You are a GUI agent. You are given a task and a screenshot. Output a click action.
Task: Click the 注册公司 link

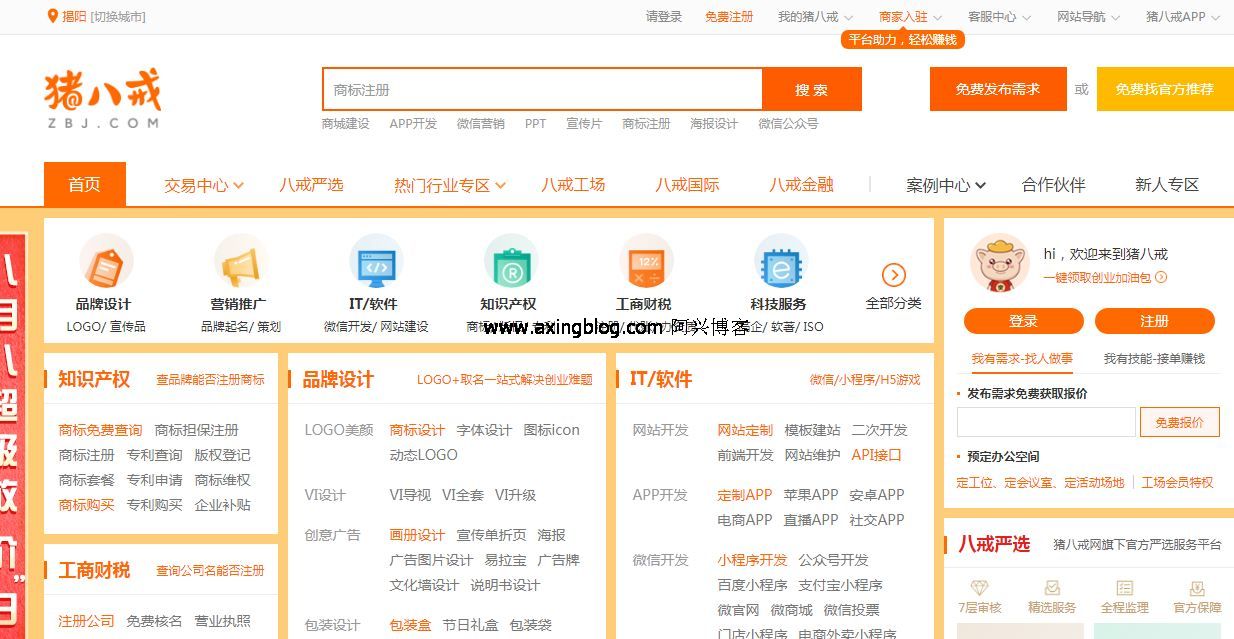[86, 621]
